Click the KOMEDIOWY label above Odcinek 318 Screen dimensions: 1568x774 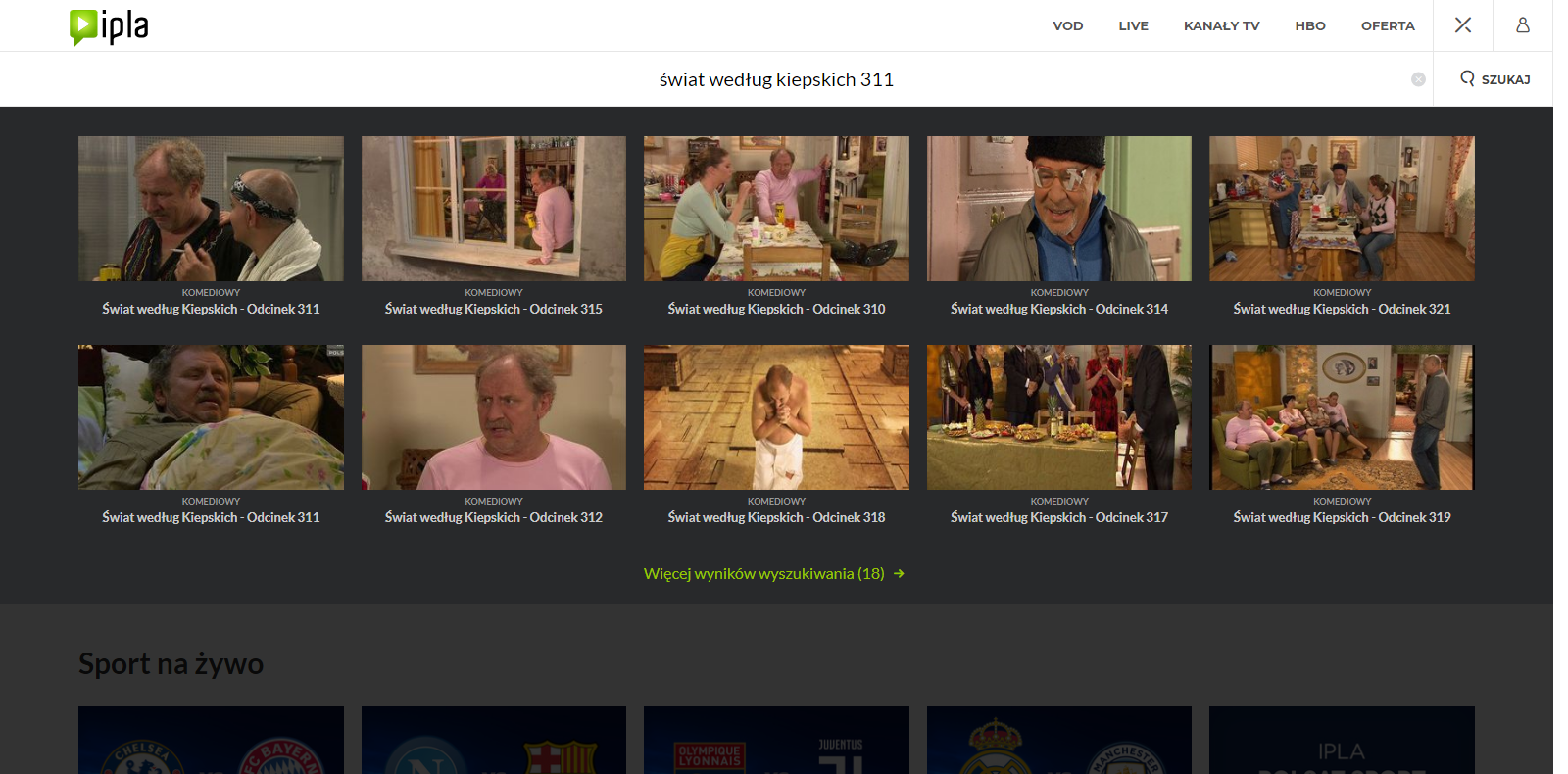click(776, 501)
